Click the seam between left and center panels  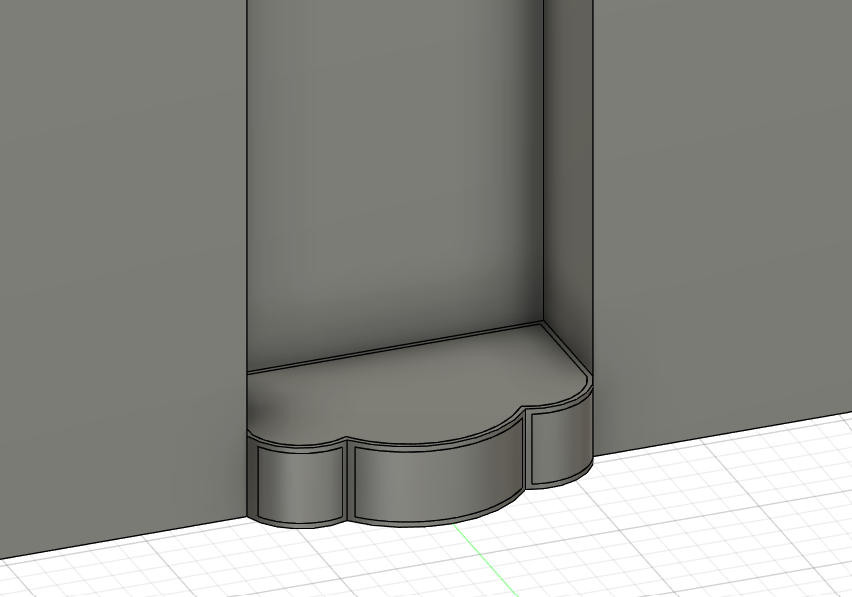click(348, 483)
